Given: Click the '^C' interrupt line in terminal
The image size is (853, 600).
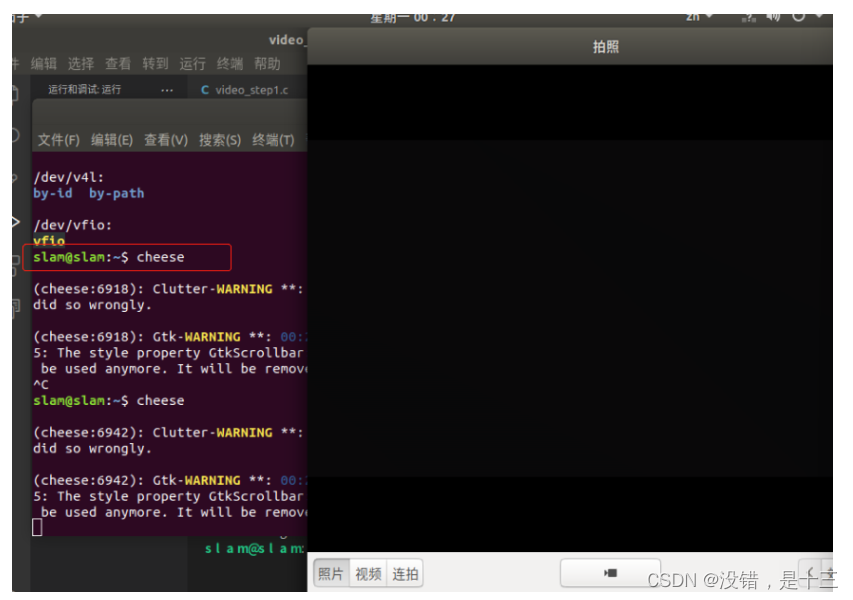Looking at the screenshot, I should (x=41, y=385).
